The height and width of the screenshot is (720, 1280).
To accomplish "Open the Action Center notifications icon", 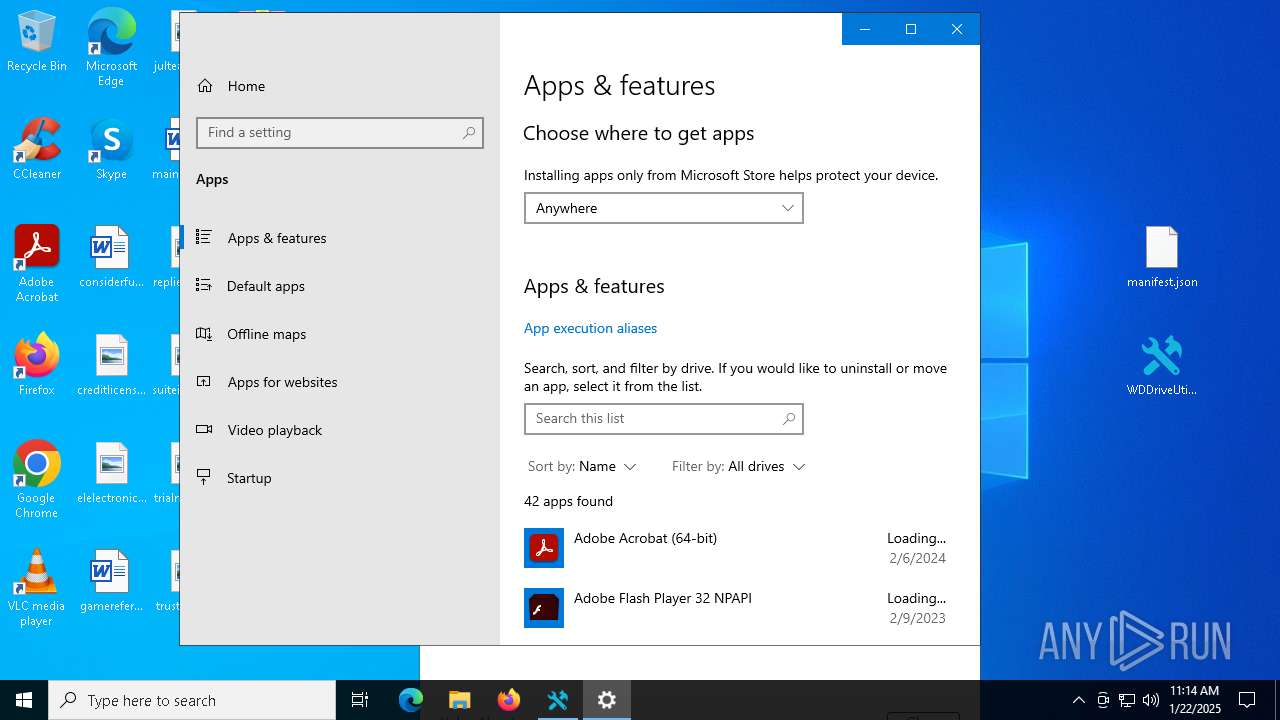I will tap(1247, 700).
